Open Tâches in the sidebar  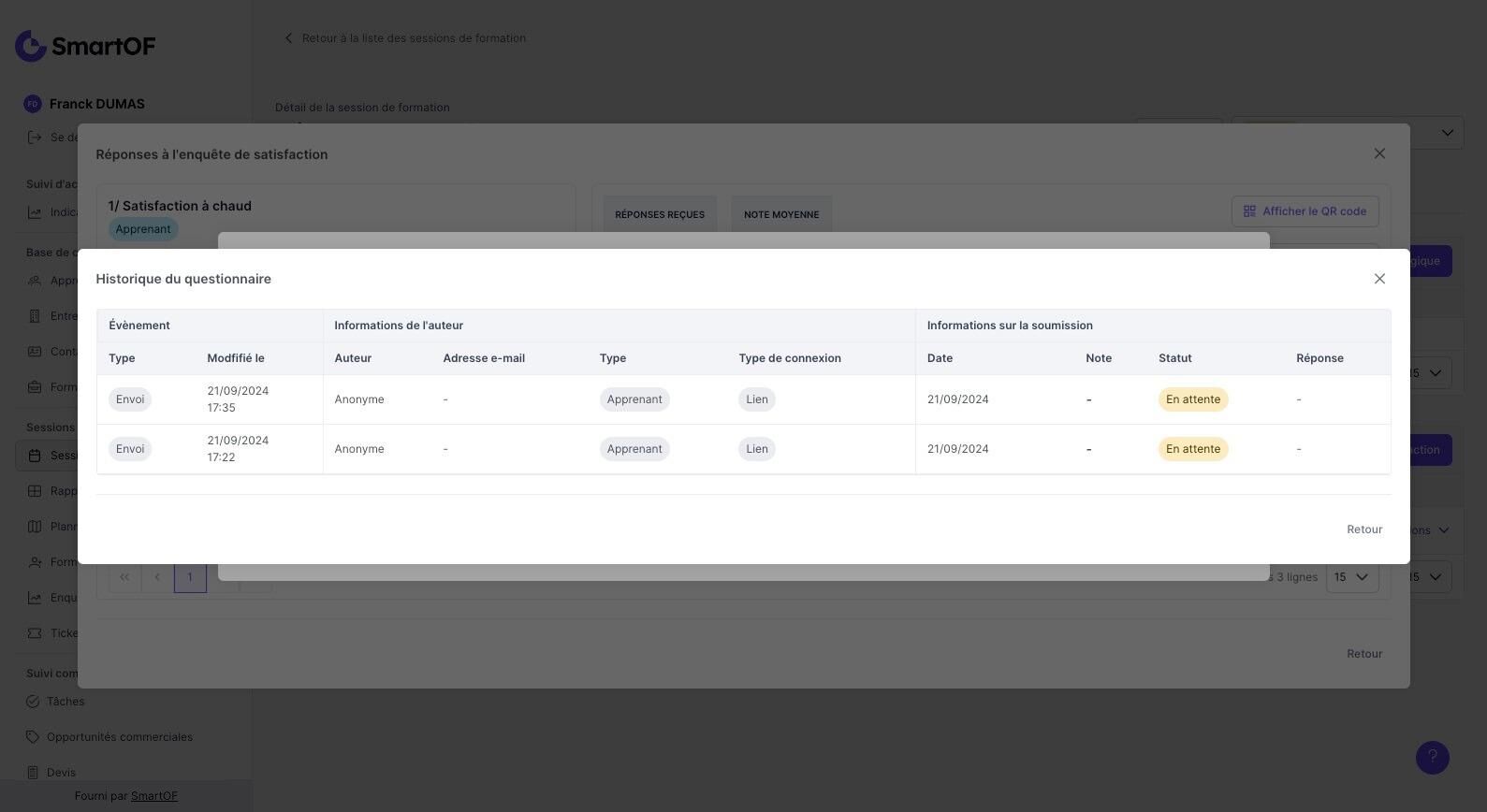point(66,702)
